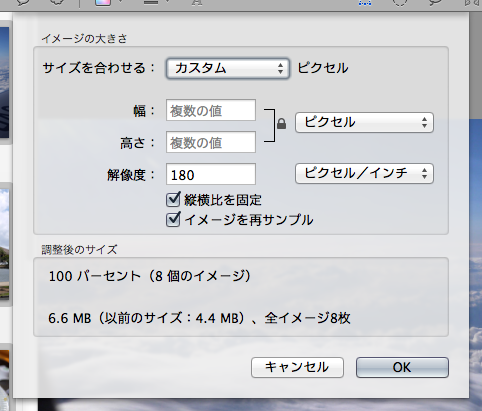Click the キャンセル button

click(x=297, y=367)
